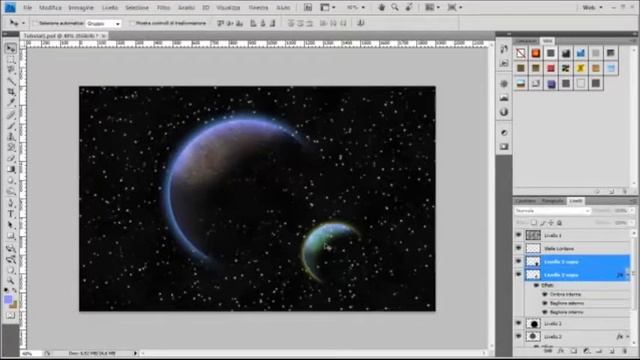Open the File menu
640x360 pixels.
(x=27, y=8)
